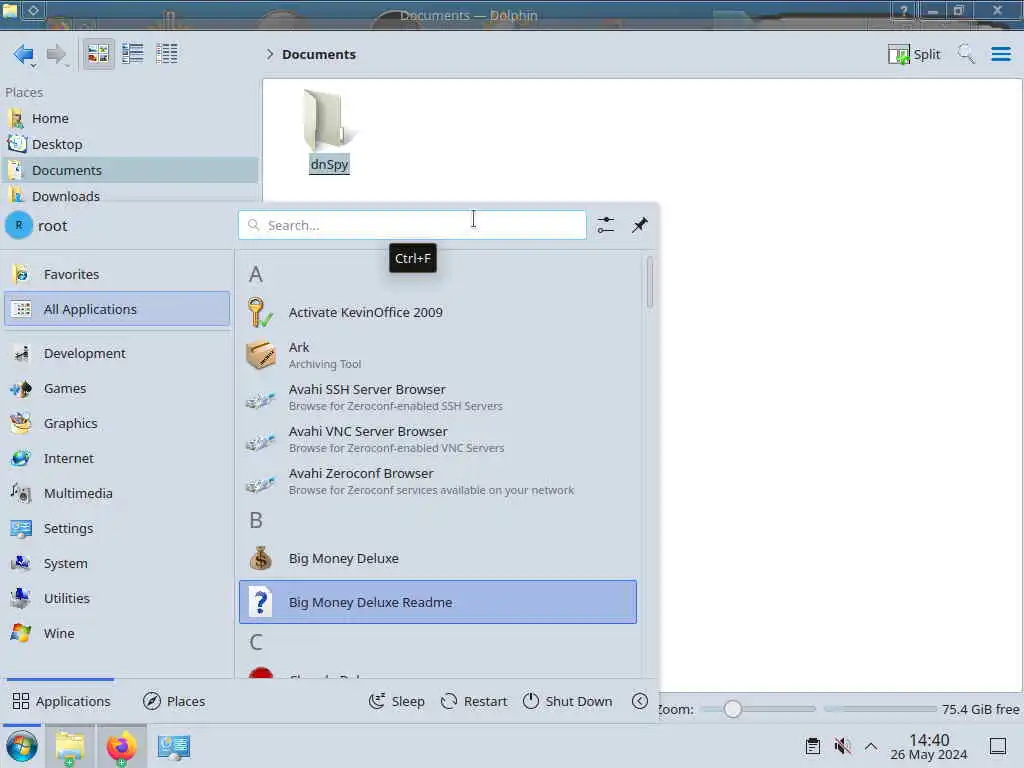Click the C section letter header
The width and height of the screenshot is (1024, 768).
click(x=256, y=642)
